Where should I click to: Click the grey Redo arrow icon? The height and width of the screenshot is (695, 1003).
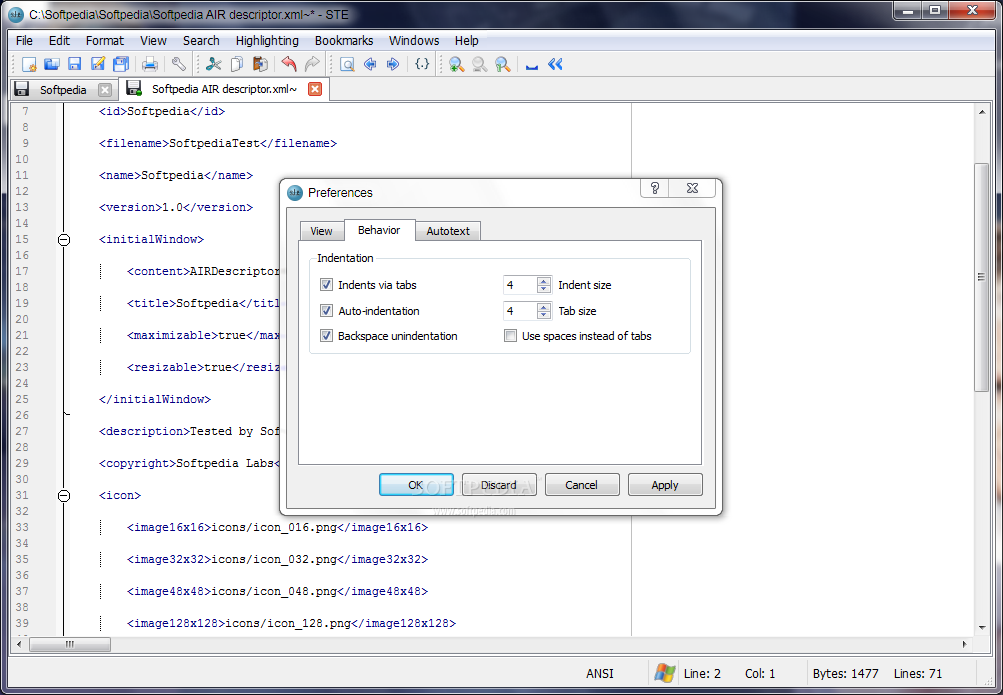[312, 64]
